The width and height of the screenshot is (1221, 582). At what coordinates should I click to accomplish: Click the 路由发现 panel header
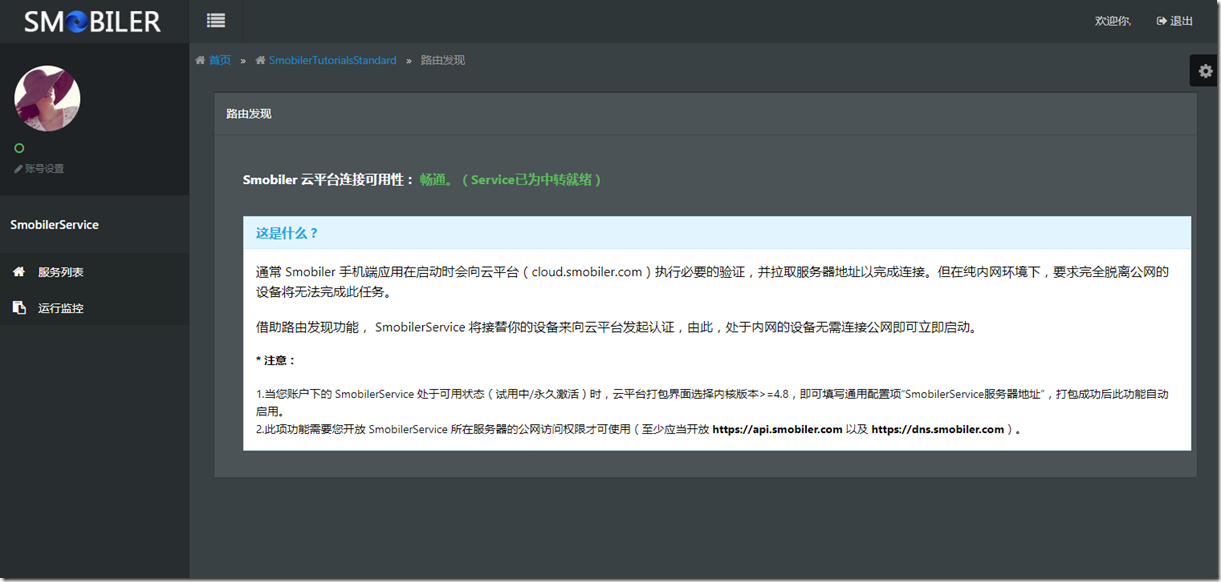pyautogui.click(x=705, y=114)
